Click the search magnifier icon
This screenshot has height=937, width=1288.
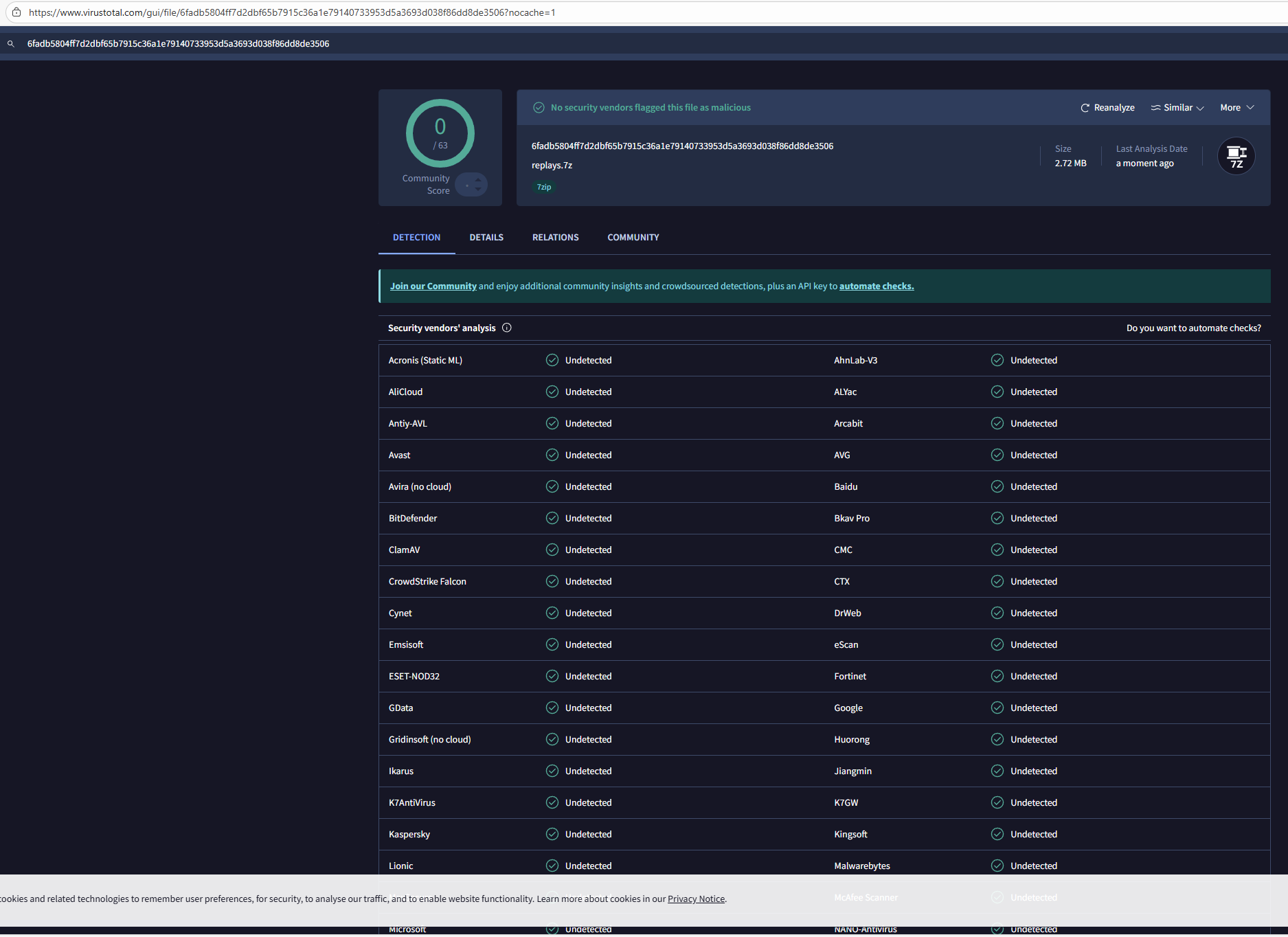tap(11, 43)
